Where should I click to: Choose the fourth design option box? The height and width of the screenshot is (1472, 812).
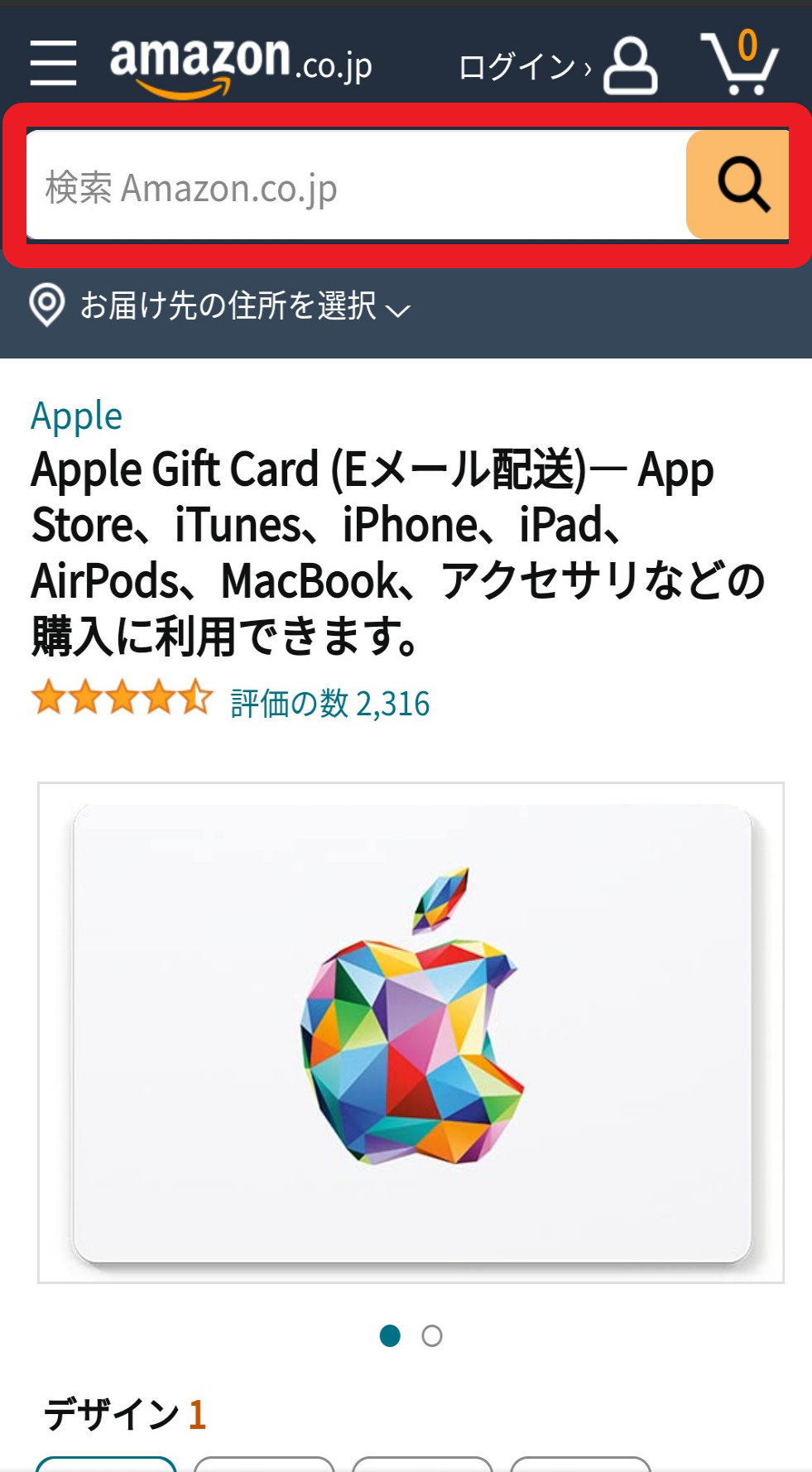pyautogui.click(x=580, y=1464)
